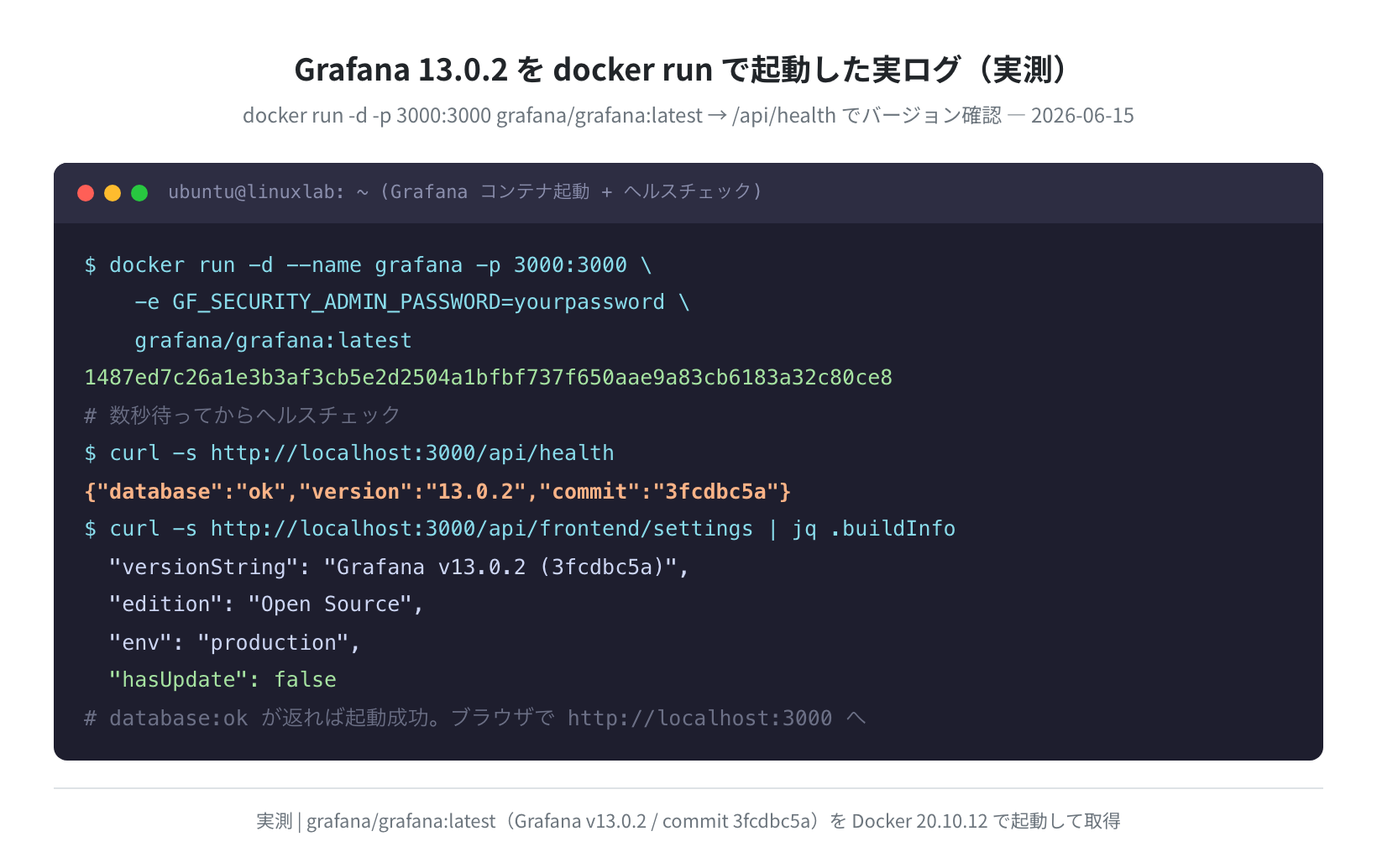Select the terminal title 'ubuntu@linuxlab: ~'
This screenshot has height=868, width=1377.
coord(269,192)
